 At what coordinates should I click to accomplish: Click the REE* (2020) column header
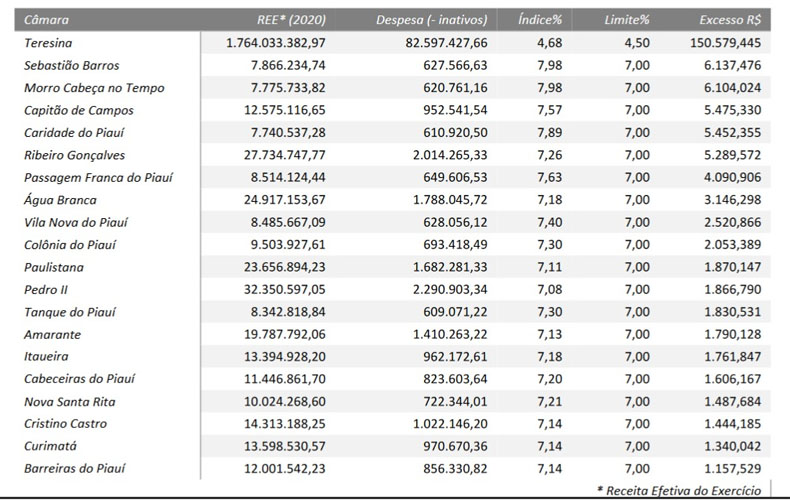pos(291,20)
